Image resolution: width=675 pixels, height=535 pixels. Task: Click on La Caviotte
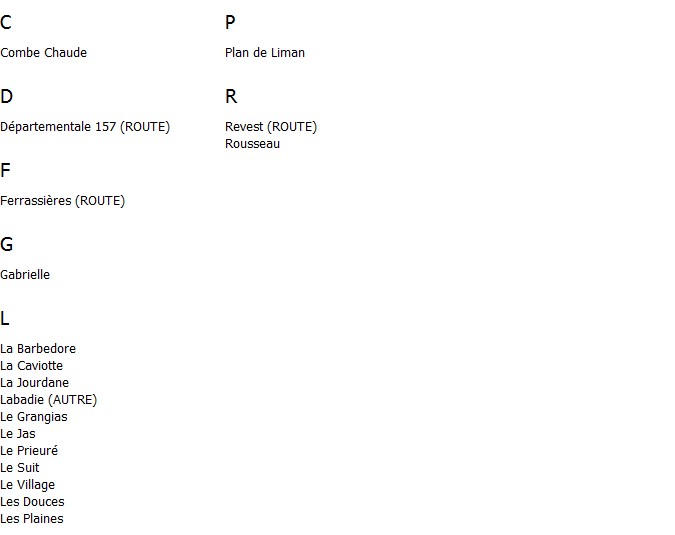pos(31,365)
